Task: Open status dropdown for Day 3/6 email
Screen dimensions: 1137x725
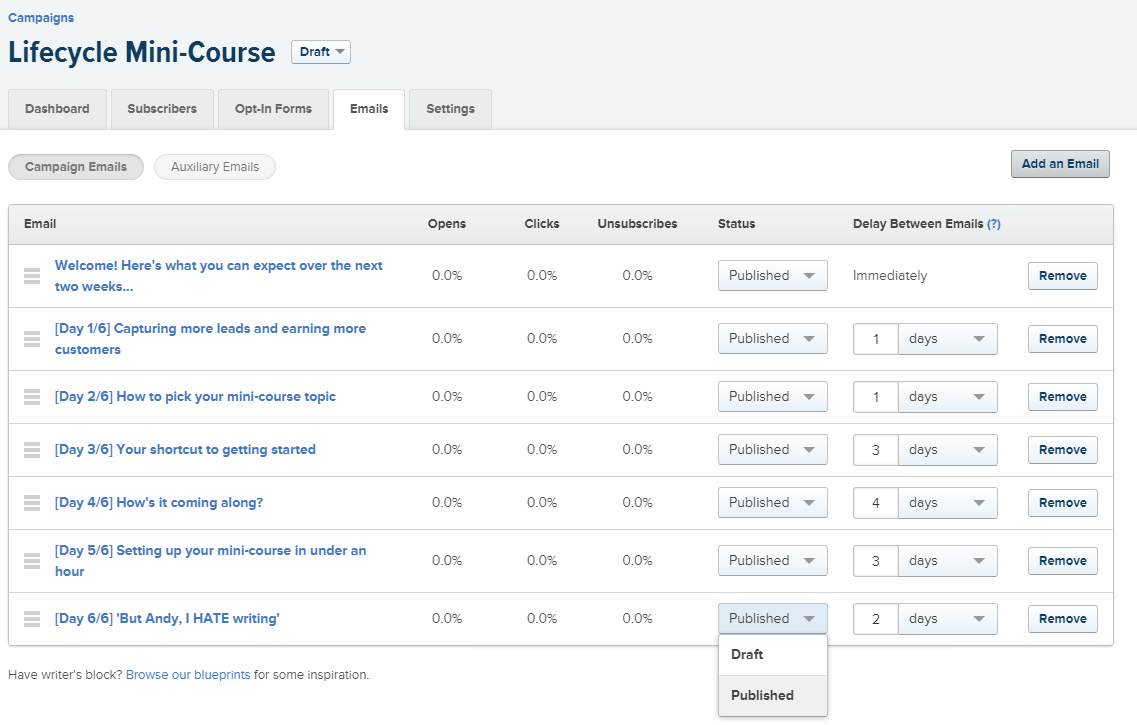Action: (x=772, y=450)
